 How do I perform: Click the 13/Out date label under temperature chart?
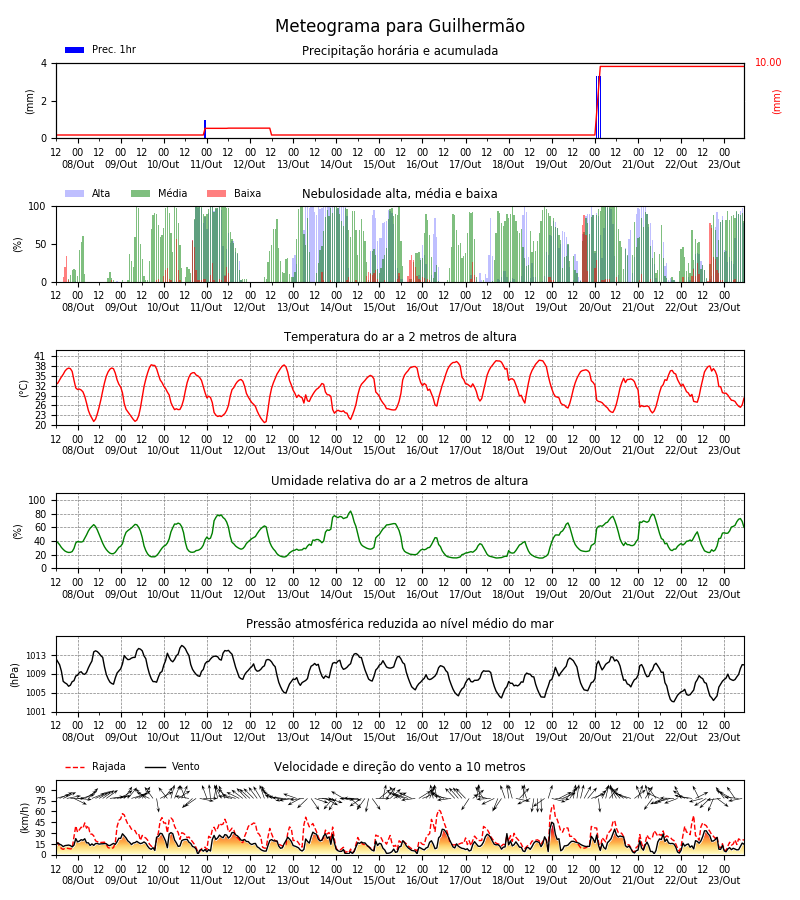293,451
